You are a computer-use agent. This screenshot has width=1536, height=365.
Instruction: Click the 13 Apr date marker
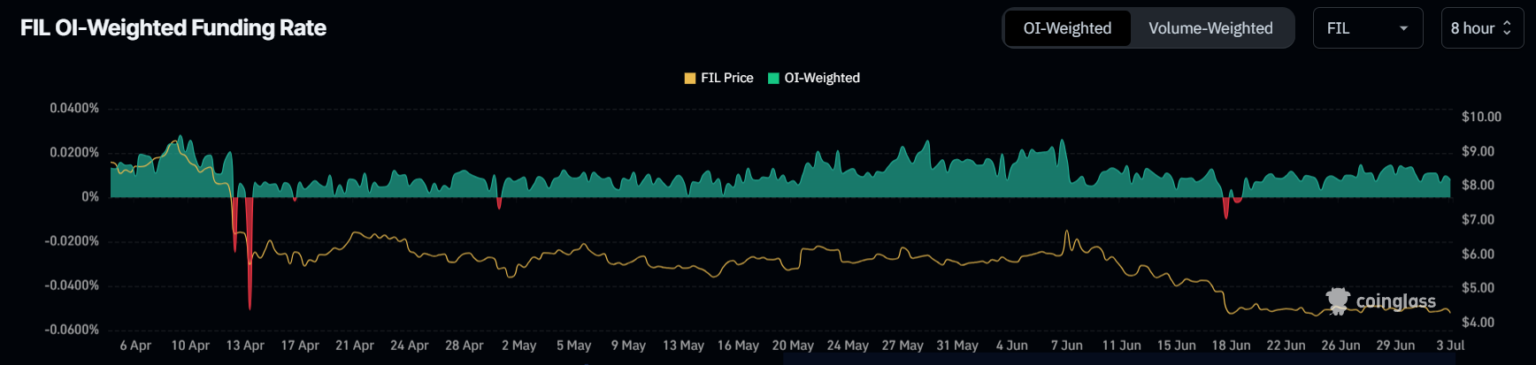coord(246,346)
